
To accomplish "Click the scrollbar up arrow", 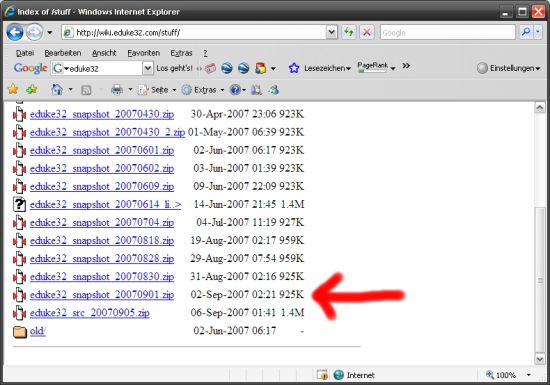I will tap(539, 107).
